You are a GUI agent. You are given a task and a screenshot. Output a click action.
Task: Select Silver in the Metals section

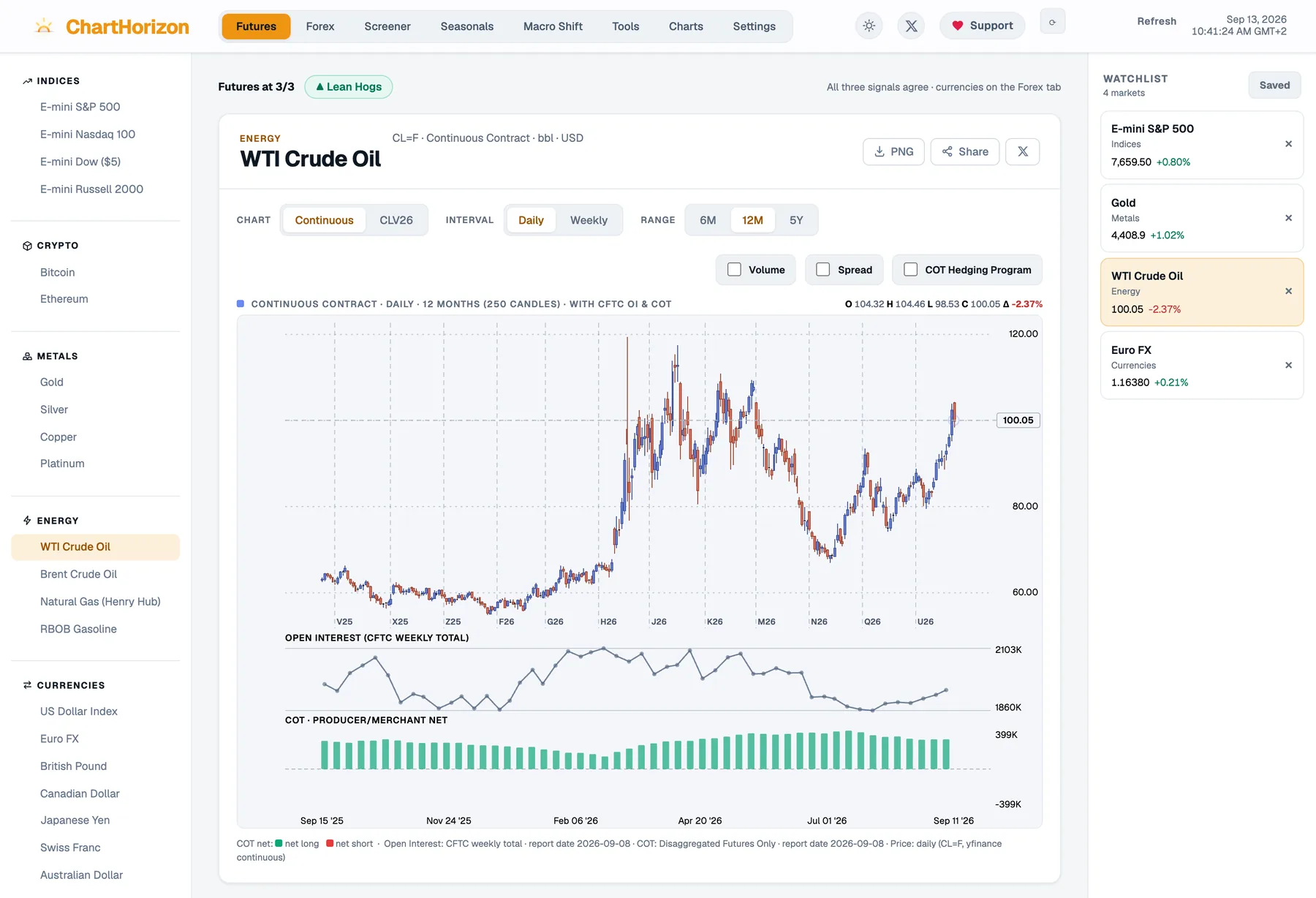tap(95, 410)
